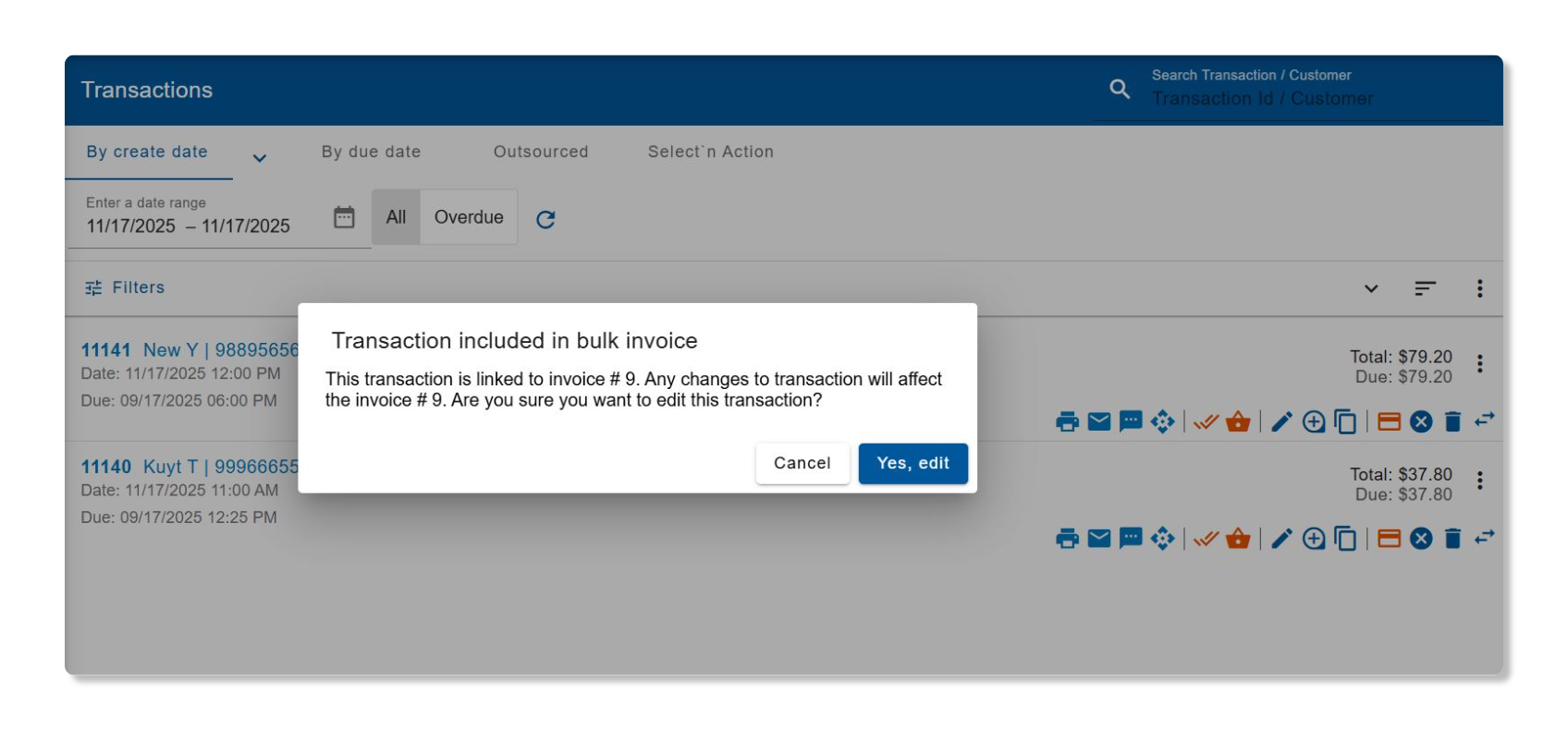This screenshot has width=1568, height=730.
Task: Click the double checkmark icon for transaction 11141
Action: [x=1206, y=422]
